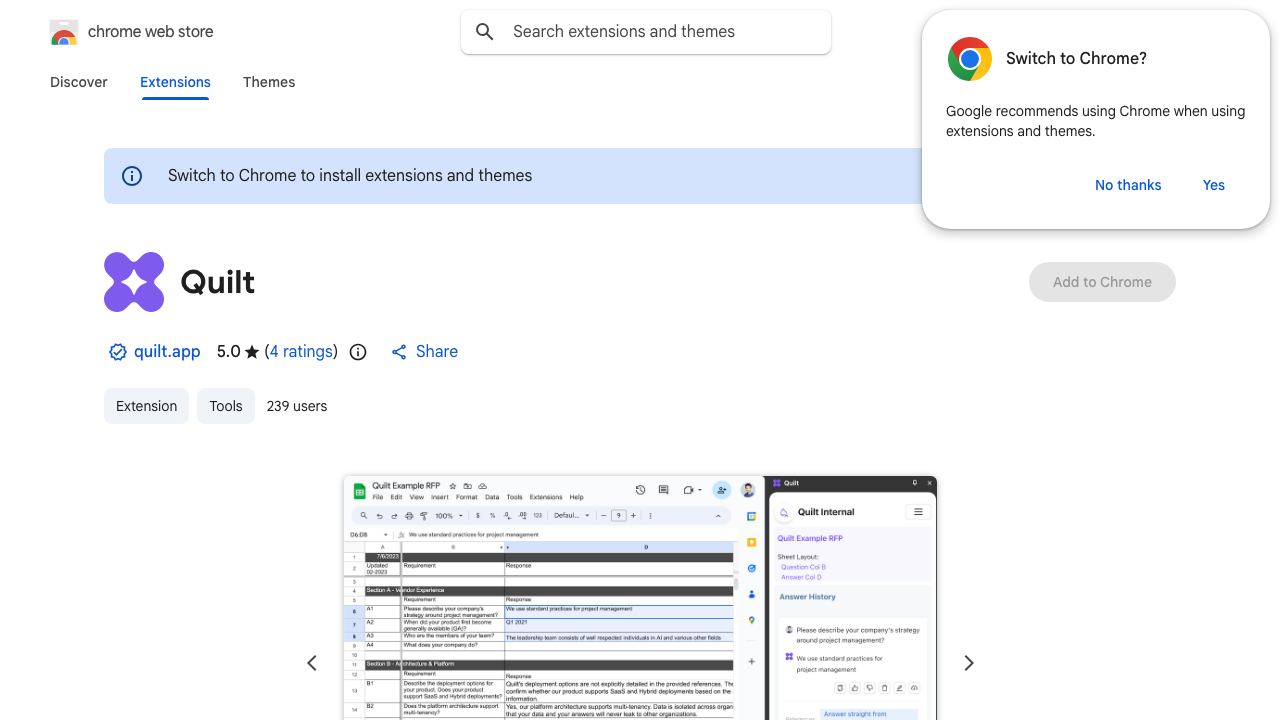Viewport: 1280px width, 720px height.
Task: Click the Add to Chrome button
Action: [x=1102, y=282]
